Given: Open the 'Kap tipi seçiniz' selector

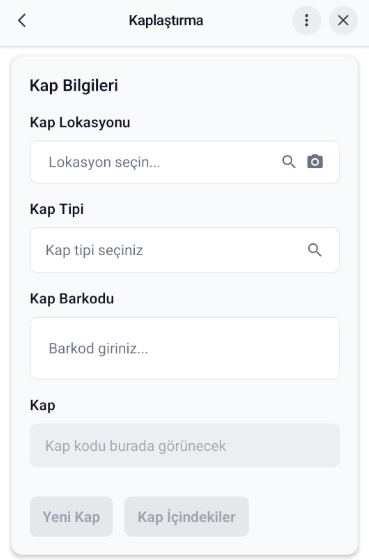Looking at the screenshot, I should (x=185, y=250).
